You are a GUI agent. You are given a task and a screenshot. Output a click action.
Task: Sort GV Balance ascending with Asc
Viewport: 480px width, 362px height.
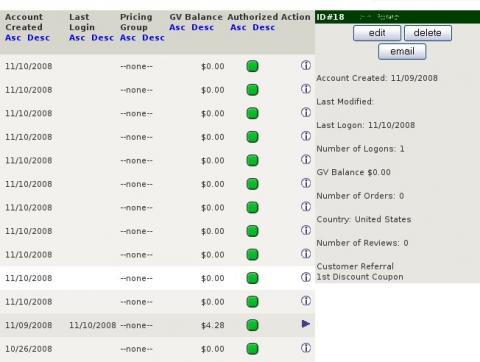coord(177,27)
